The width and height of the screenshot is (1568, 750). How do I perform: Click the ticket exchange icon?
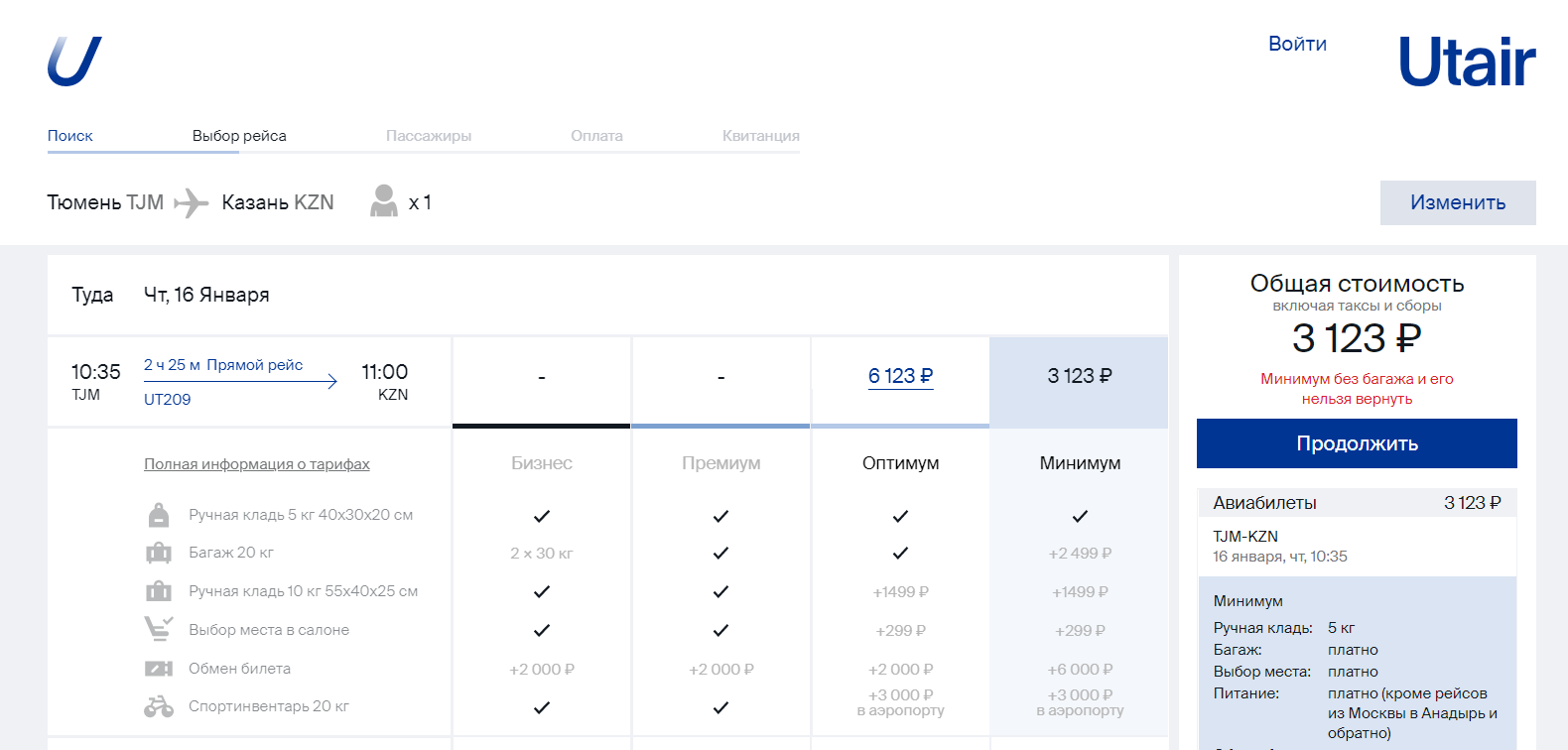159,669
